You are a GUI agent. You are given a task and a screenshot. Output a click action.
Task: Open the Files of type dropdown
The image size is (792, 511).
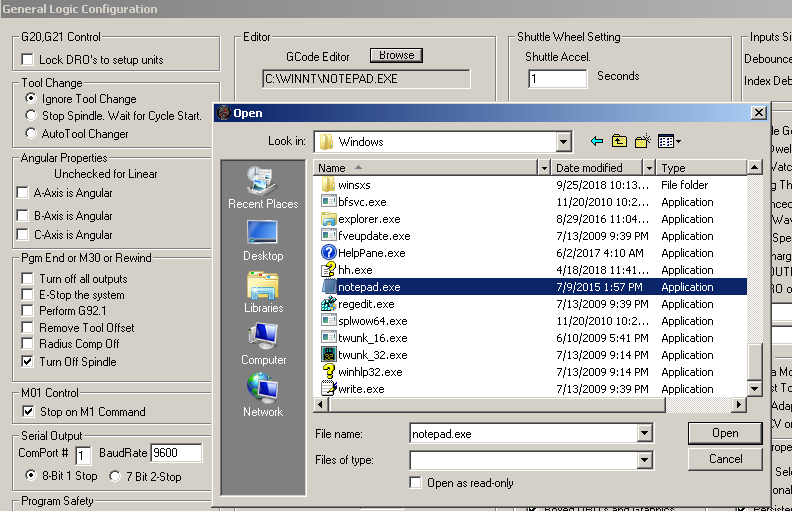644,460
